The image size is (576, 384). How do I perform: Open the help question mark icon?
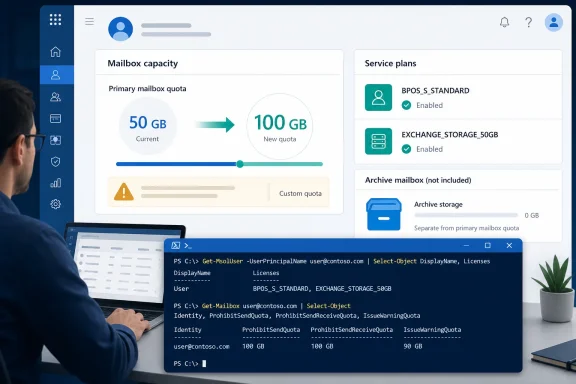(528, 22)
